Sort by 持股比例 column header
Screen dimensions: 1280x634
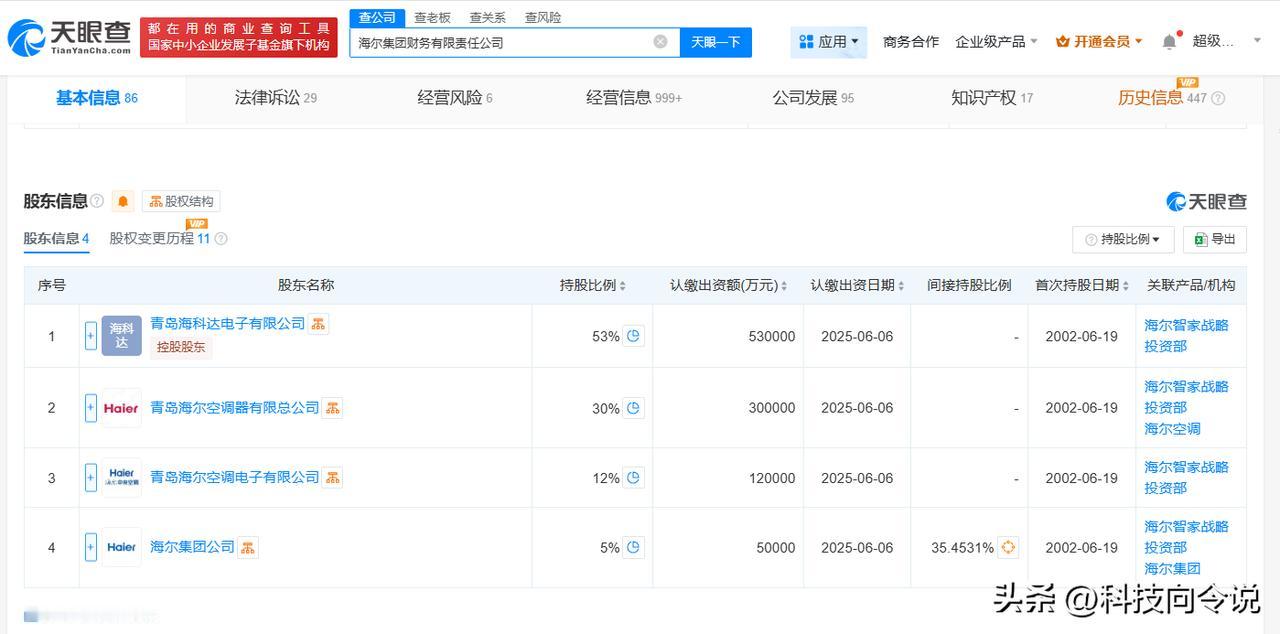[592, 285]
